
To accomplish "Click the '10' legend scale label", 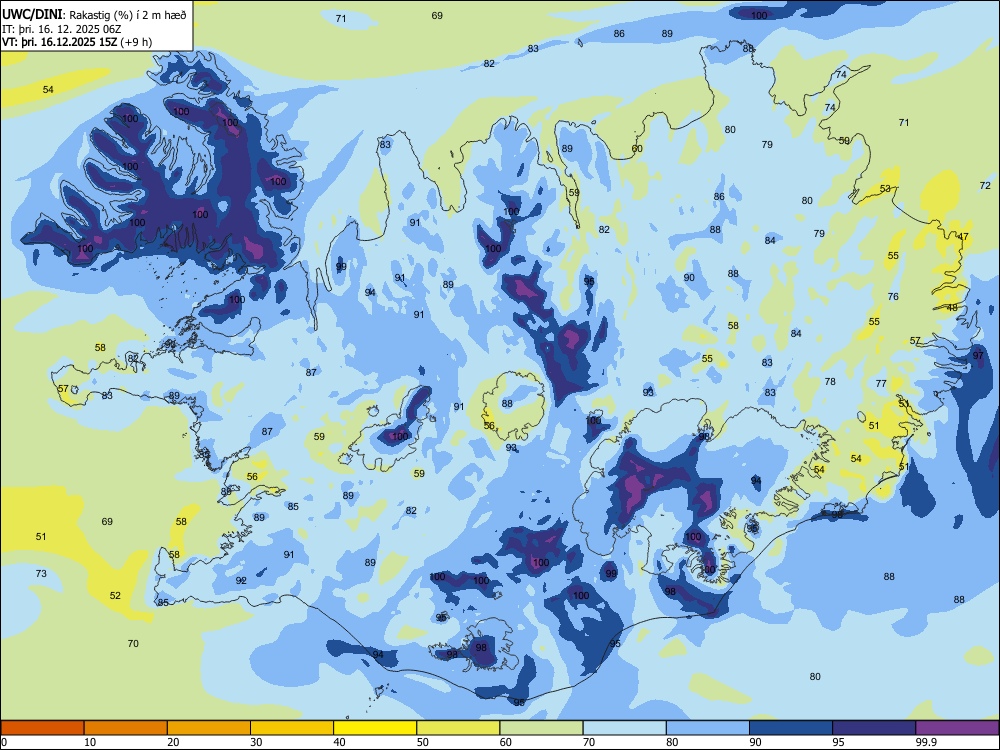I will (90, 742).
